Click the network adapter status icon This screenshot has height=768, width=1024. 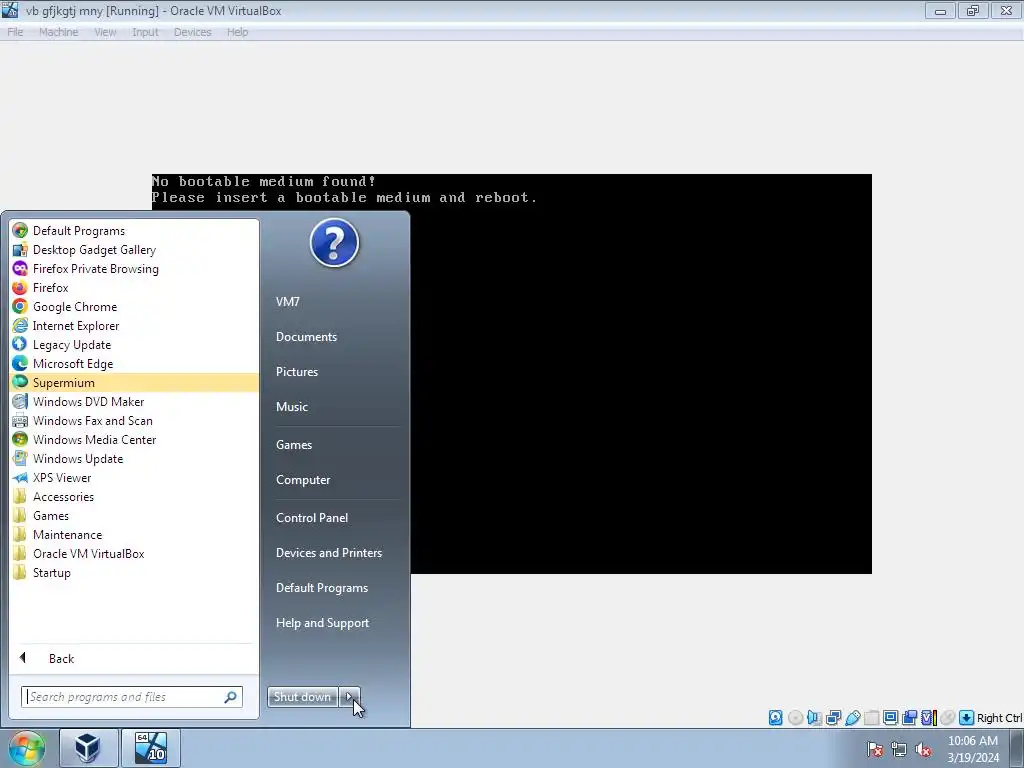coord(833,718)
